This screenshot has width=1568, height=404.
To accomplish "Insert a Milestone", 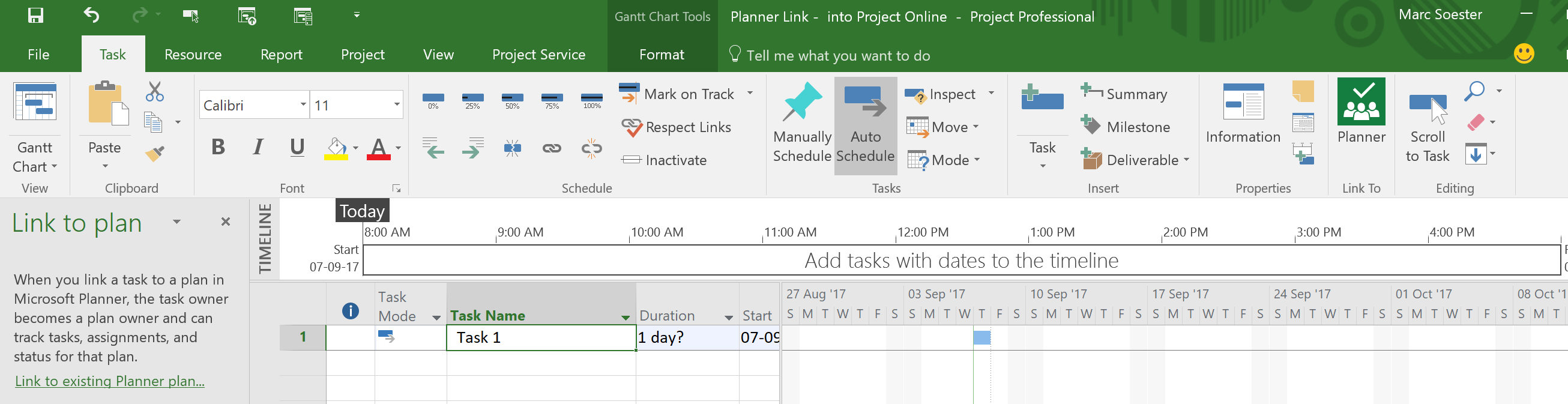I will click(x=1125, y=127).
